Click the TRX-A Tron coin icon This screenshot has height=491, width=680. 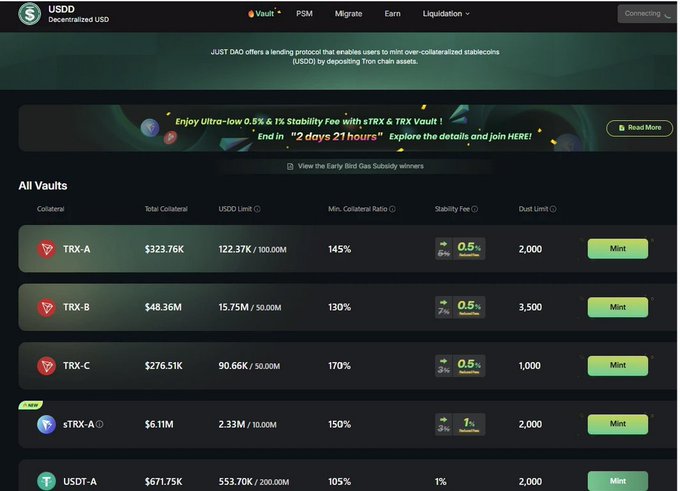click(46, 249)
